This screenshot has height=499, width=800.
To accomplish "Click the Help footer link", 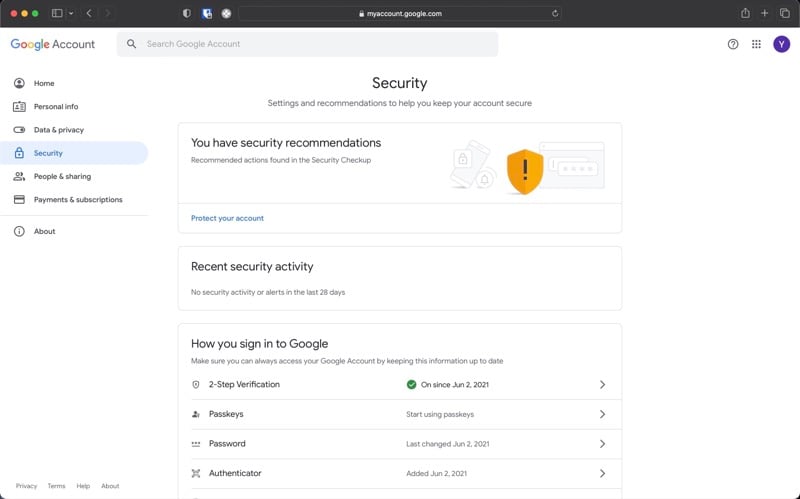I will 83,486.
